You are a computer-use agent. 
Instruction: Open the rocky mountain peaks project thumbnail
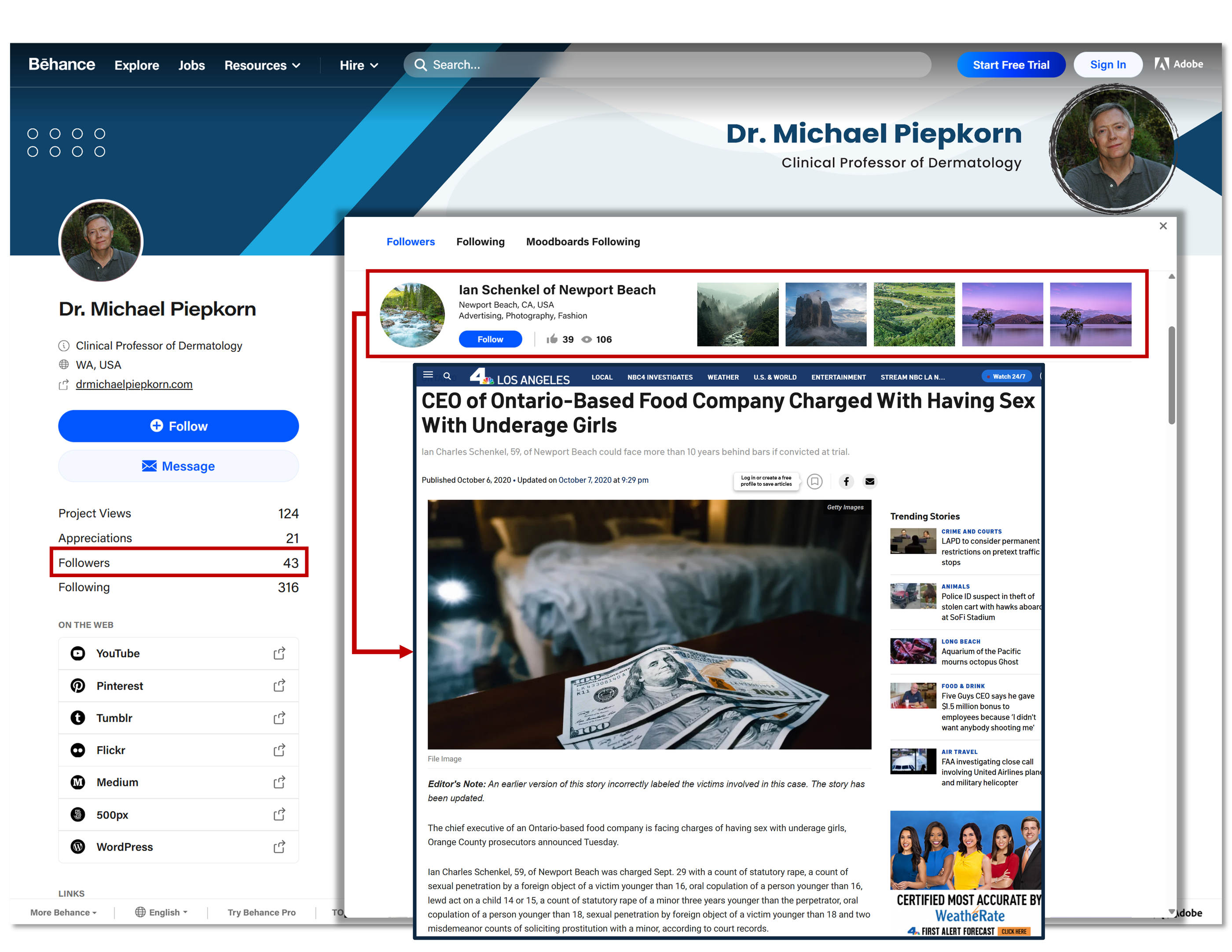click(826, 314)
